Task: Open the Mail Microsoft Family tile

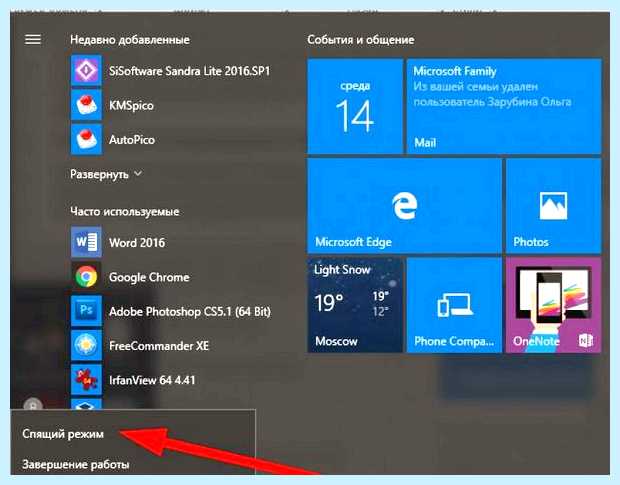Action: pos(504,106)
